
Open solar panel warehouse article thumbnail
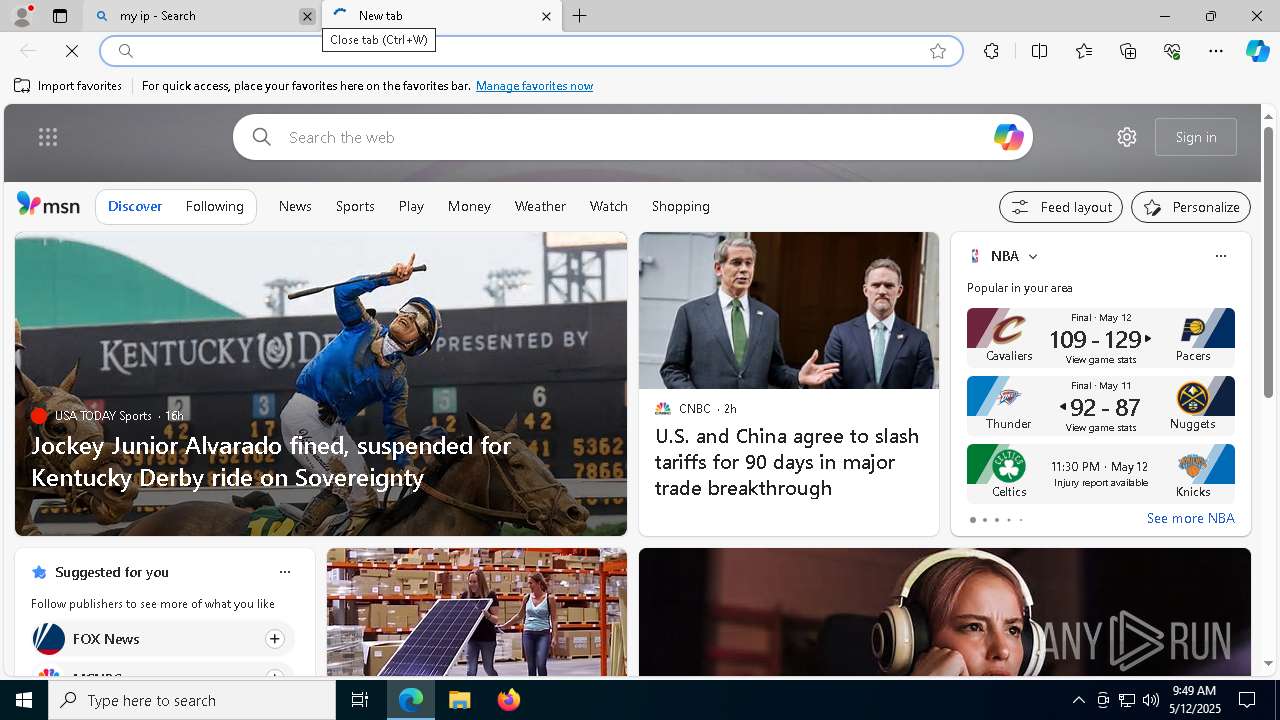pos(477,612)
